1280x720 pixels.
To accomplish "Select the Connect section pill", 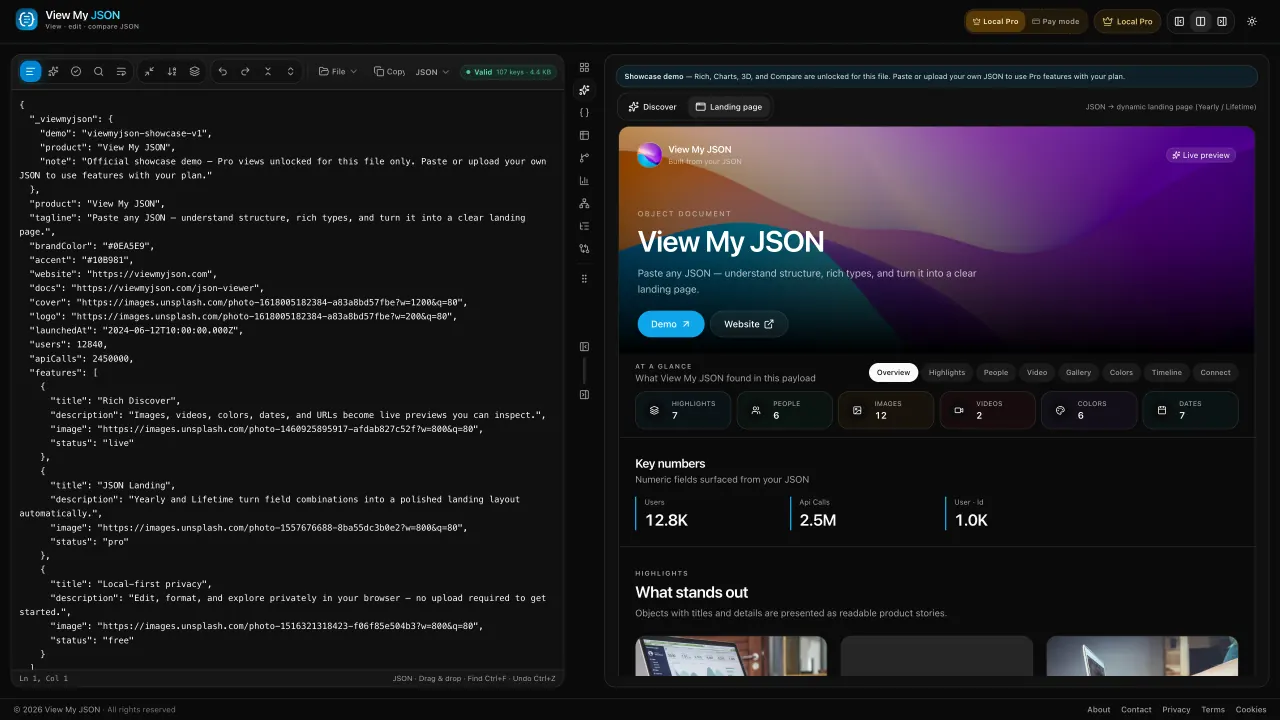I will [x=1216, y=372].
